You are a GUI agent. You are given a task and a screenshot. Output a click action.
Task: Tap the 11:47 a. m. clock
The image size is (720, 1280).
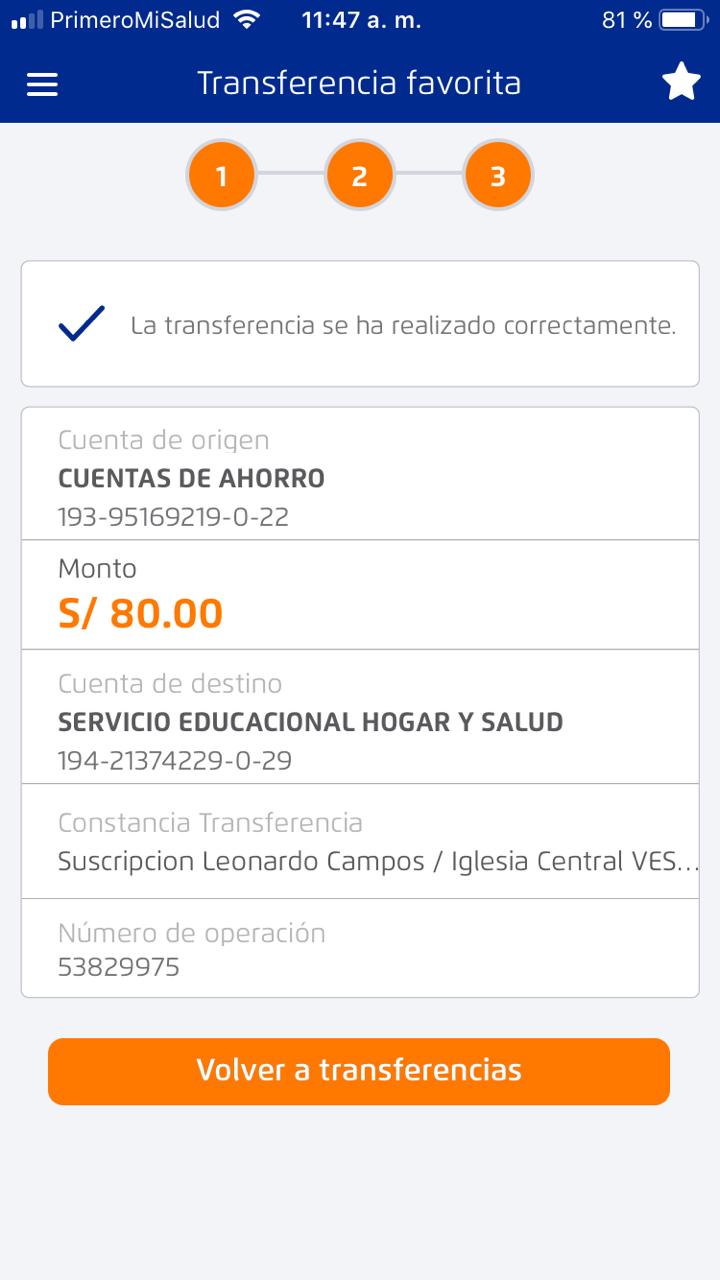pos(361,20)
